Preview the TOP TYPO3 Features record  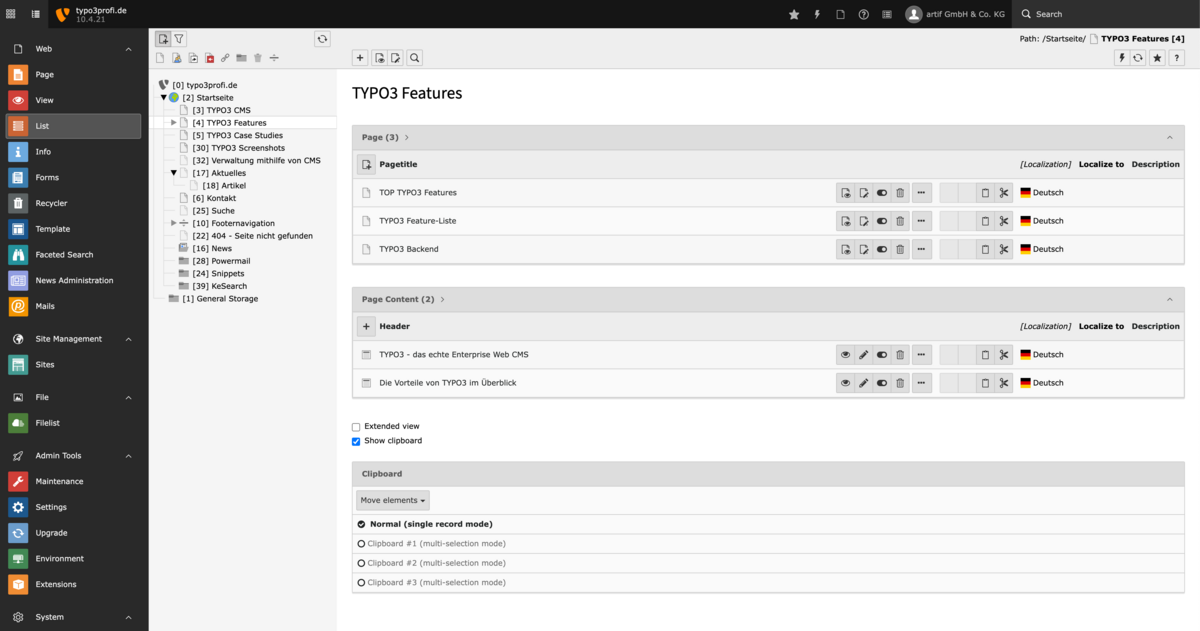pos(843,192)
